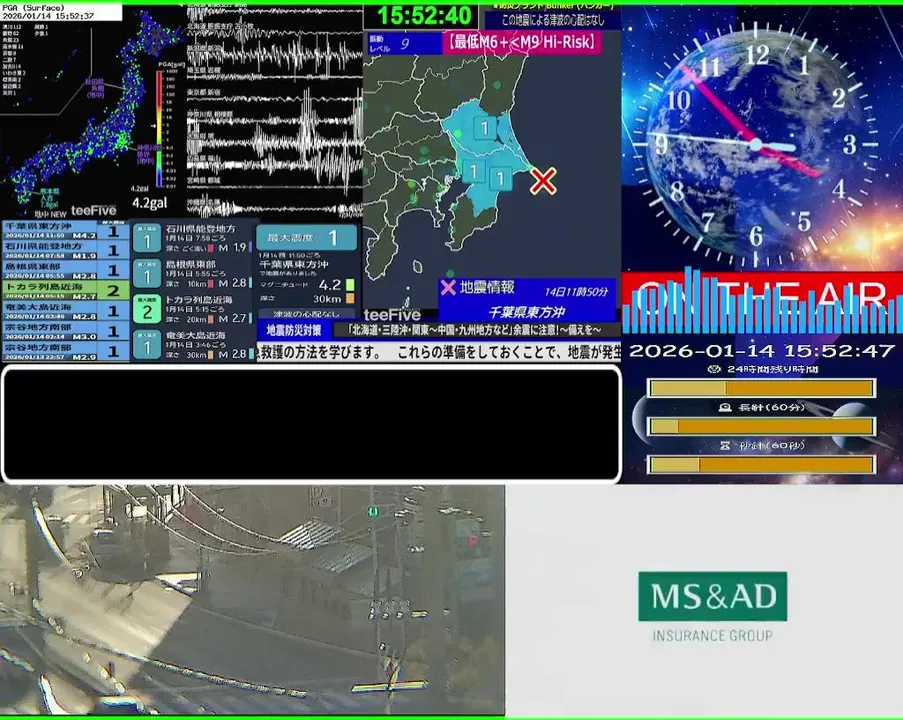Image resolution: width=903 pixels, height=720 pixels.
Task: Click the date time 2026-01-14 15:52:47
Action: click(x=762, y=350)
